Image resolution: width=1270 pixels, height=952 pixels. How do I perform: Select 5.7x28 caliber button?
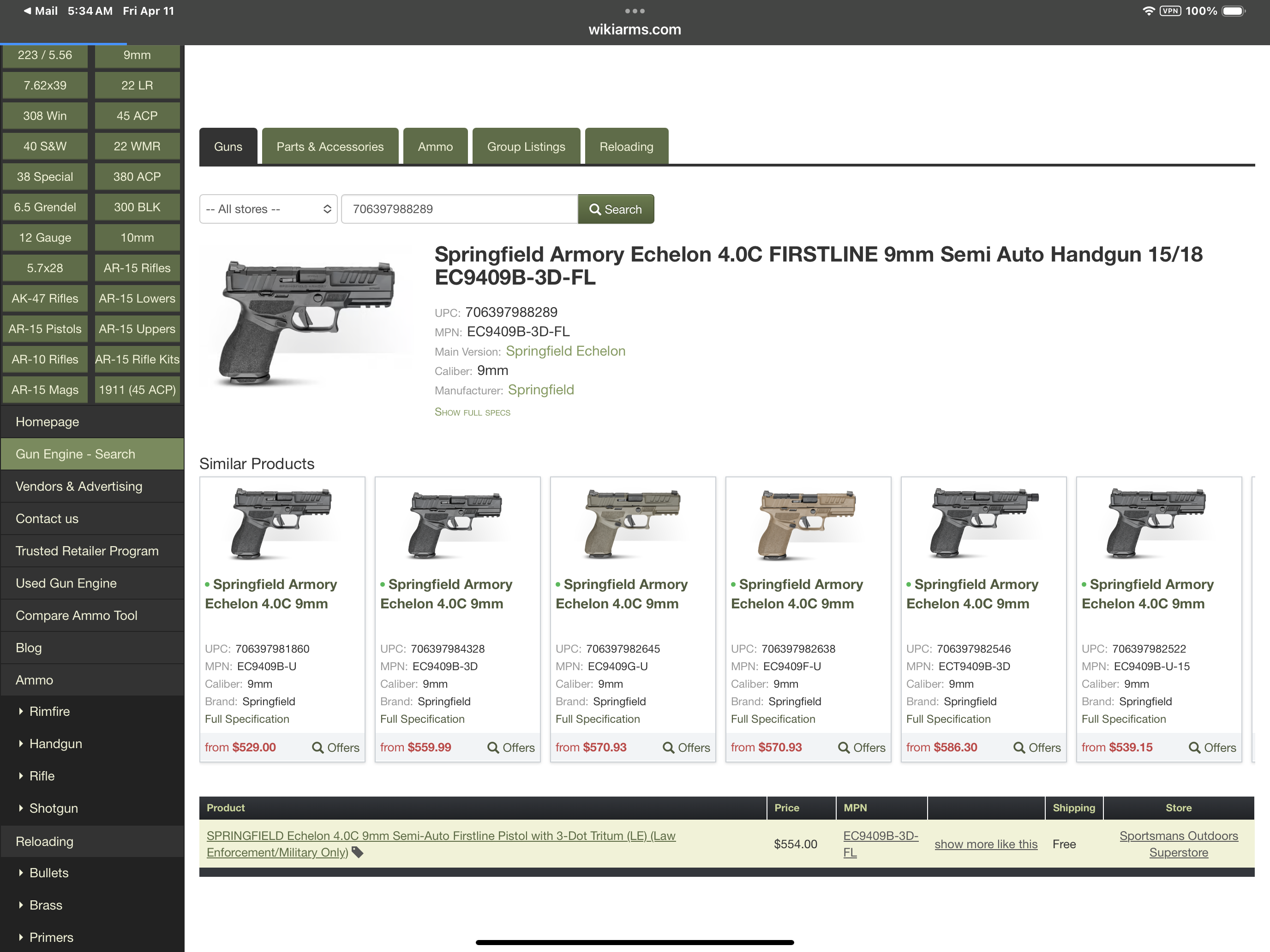45,268
